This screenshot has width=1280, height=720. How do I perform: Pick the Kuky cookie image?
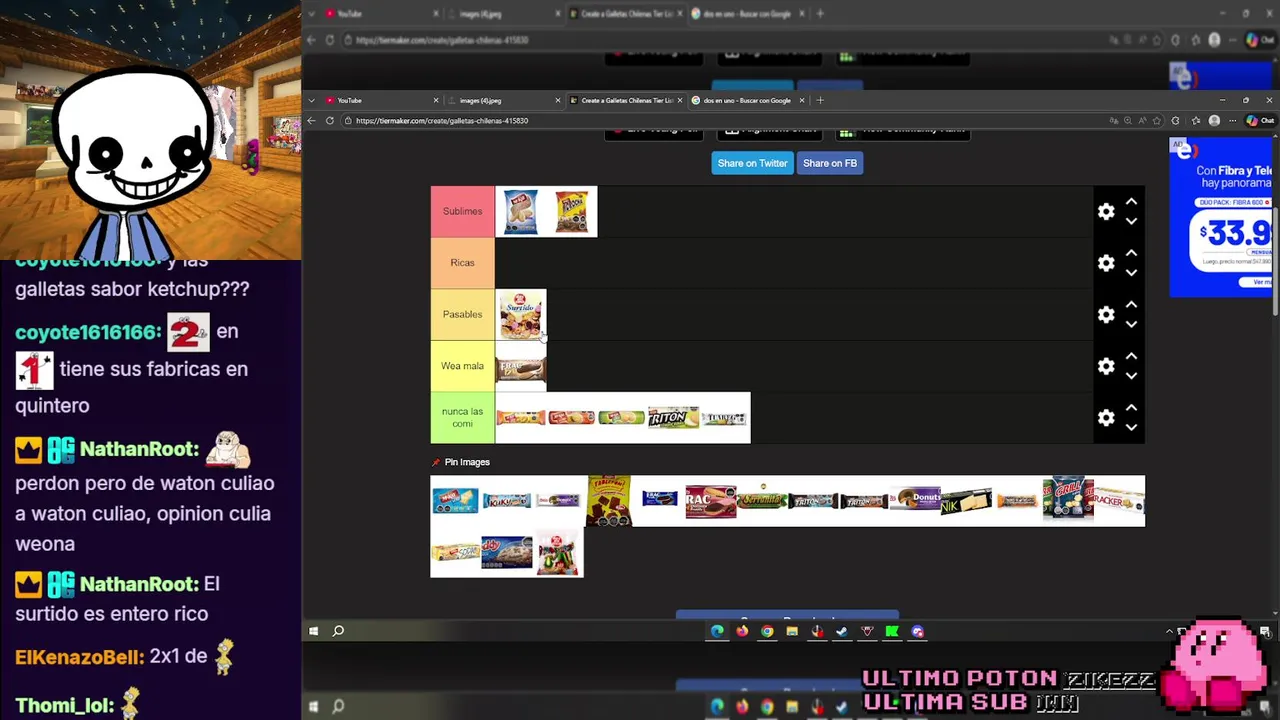(x=507, y=501)
